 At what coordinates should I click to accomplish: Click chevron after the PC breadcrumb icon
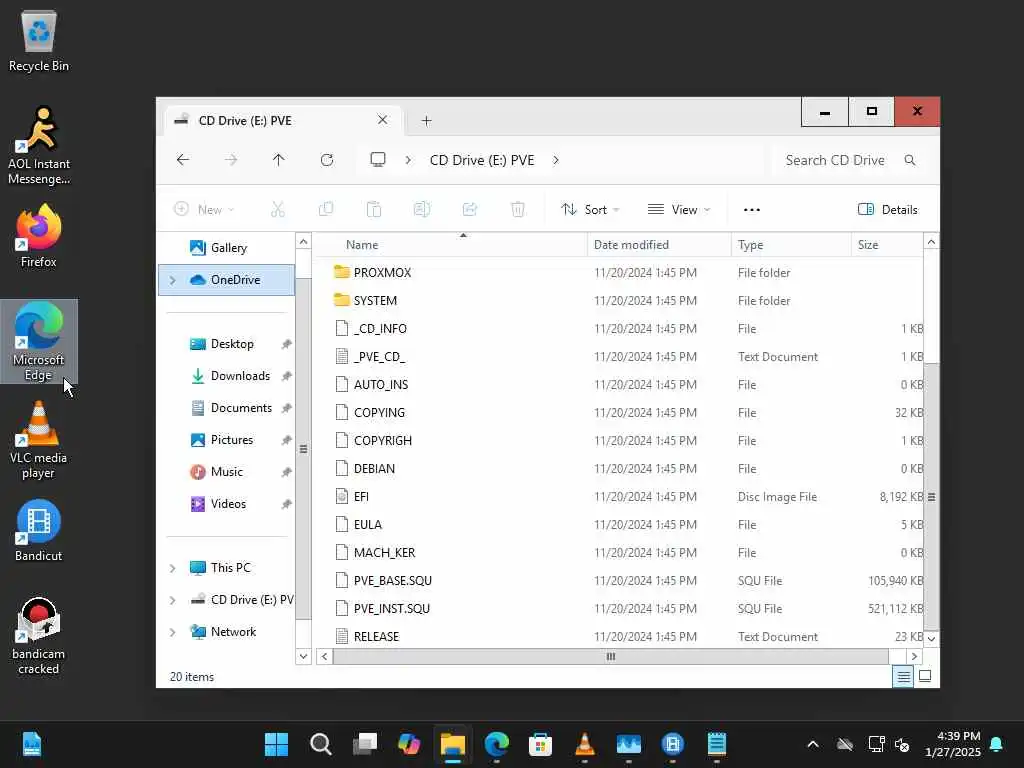click(408, 160)
